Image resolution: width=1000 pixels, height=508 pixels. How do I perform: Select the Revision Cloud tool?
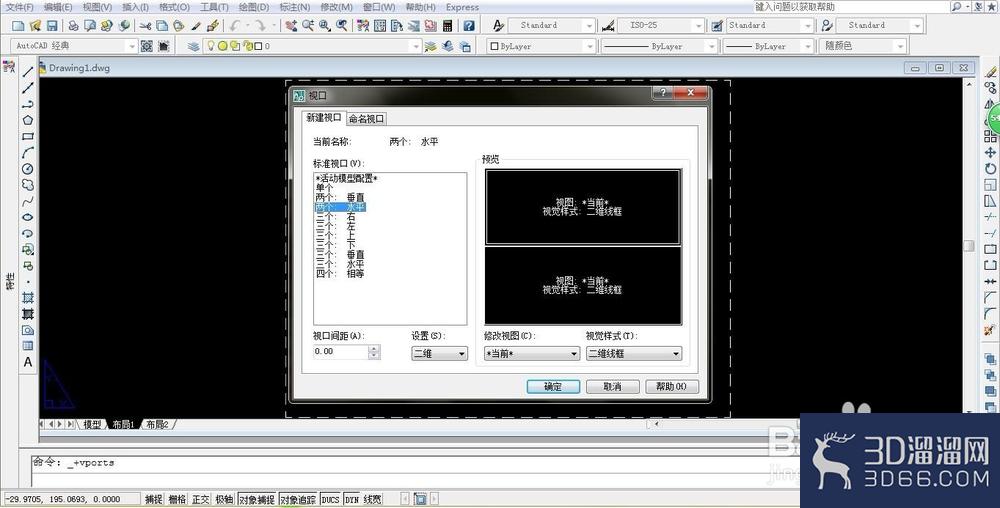point(27,185)
